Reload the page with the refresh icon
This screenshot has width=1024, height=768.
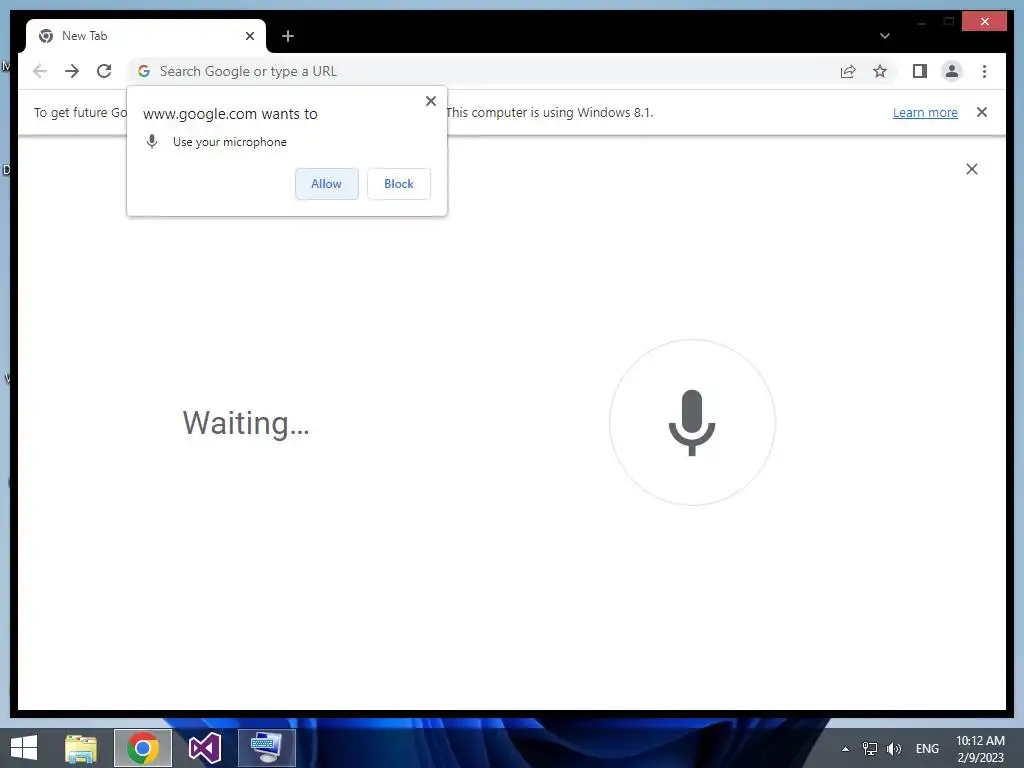click(104, 71)
